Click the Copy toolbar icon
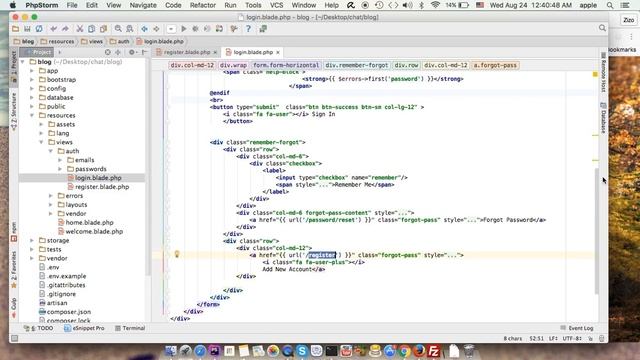Screen dimensions: 640x360 pyautogui.click(x=92, y=29)
